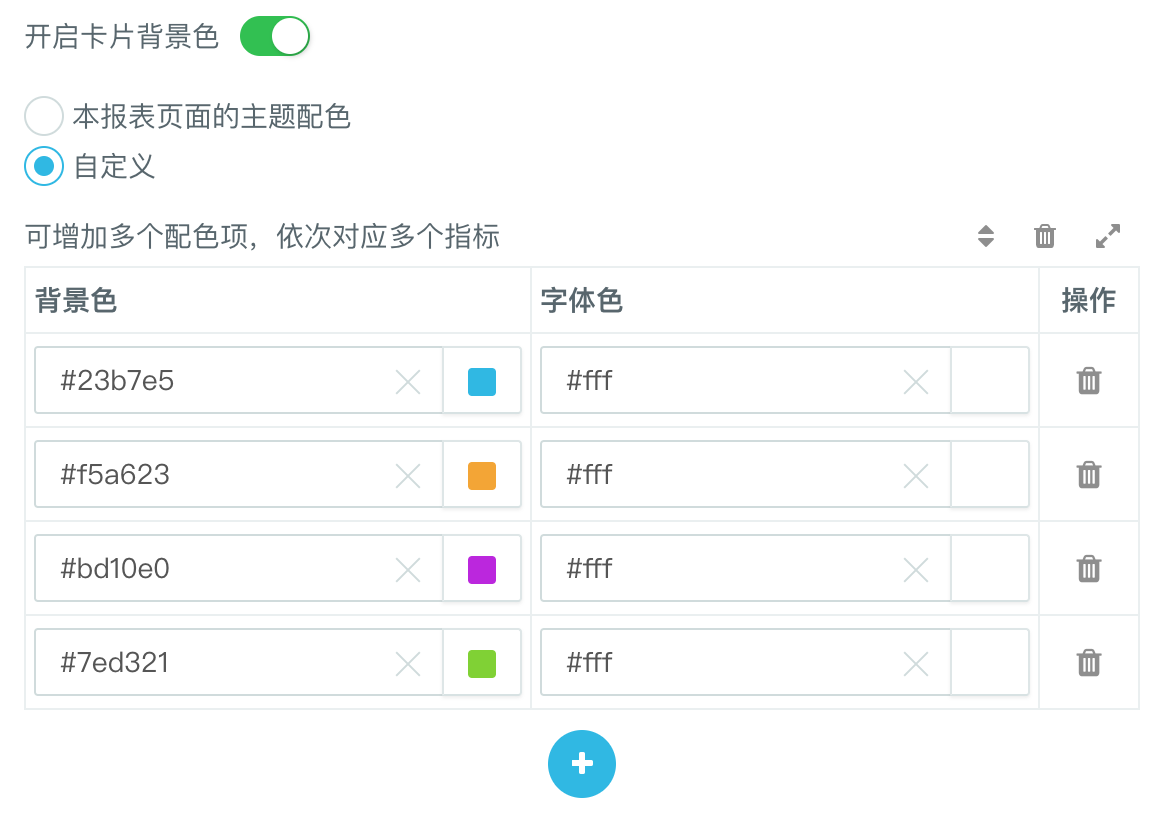Click the 操作 column header
The width and height of the screenshot is (1162, 828).
pos(1089,301)
